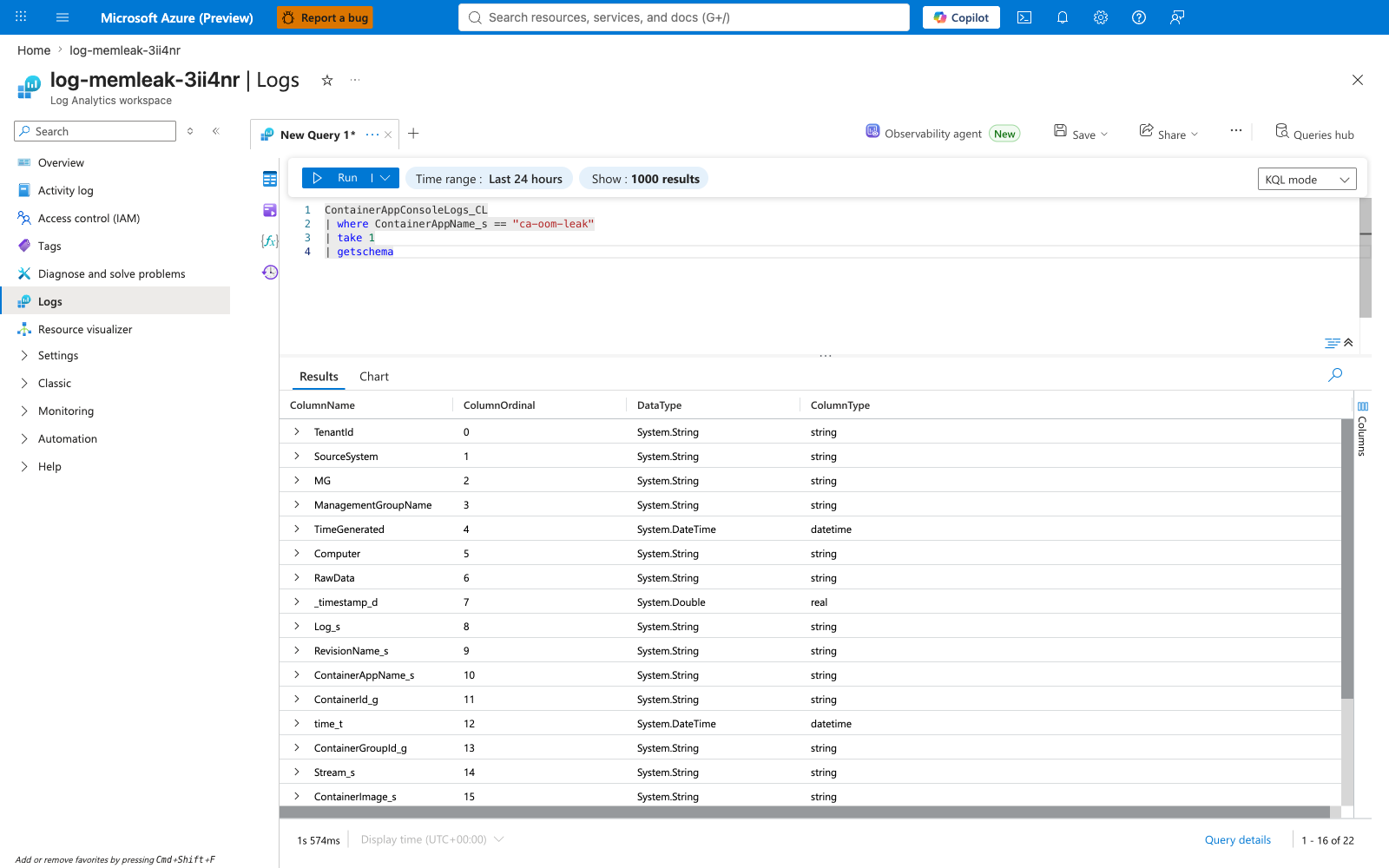
Task: Open the notifications bell
Action: tap(1063, 17)
